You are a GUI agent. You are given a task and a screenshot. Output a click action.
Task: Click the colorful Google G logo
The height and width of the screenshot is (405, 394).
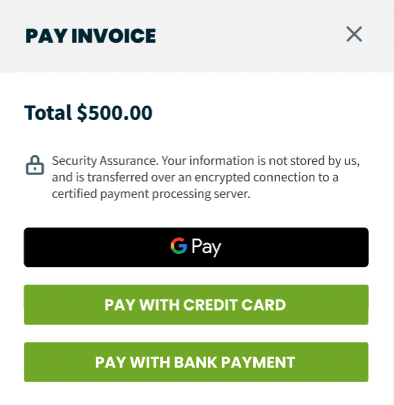(179, 246)
